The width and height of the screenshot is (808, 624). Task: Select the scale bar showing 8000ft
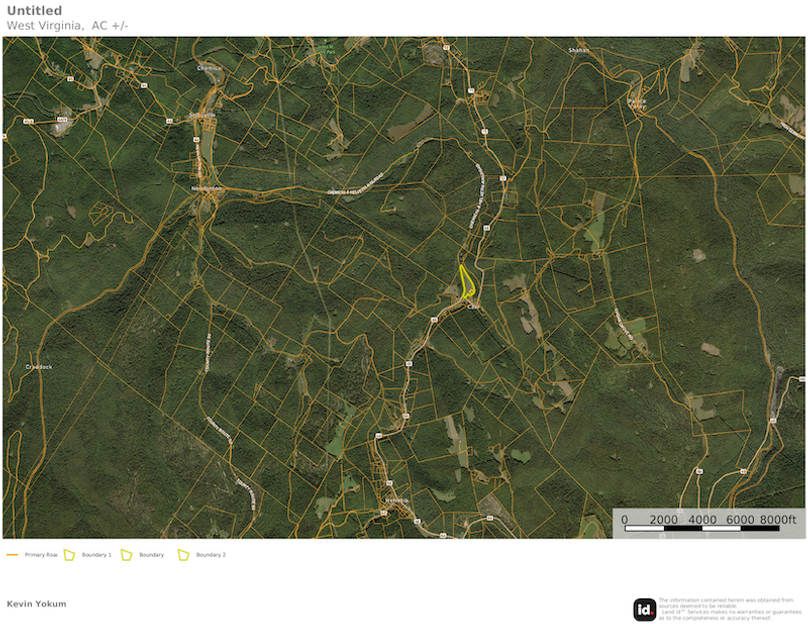click(778, 520)
